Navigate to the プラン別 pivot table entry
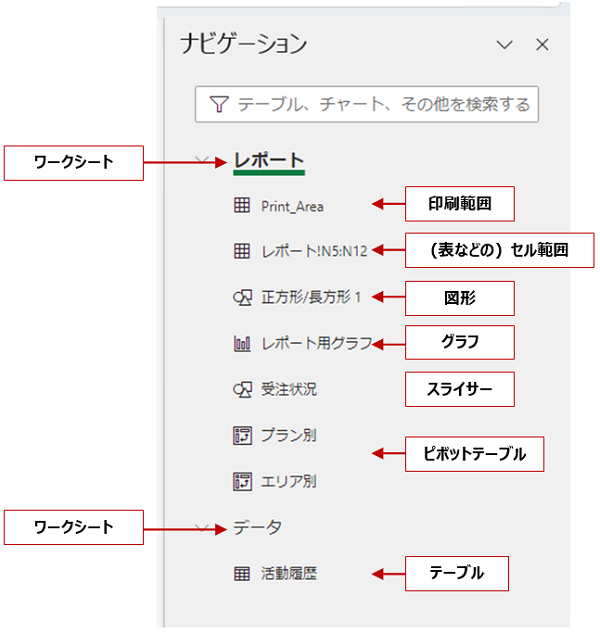 (289, 435)
